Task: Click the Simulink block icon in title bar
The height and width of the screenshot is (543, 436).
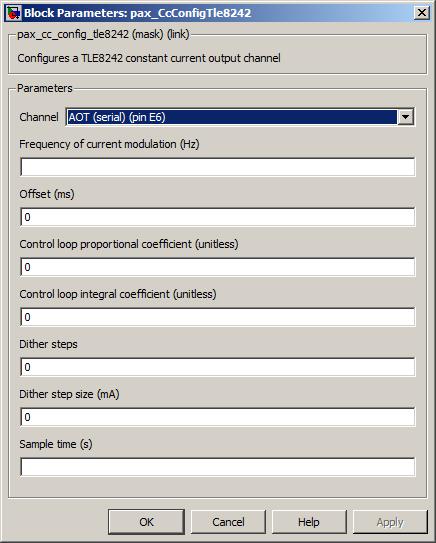Action: tap(13, 13)
